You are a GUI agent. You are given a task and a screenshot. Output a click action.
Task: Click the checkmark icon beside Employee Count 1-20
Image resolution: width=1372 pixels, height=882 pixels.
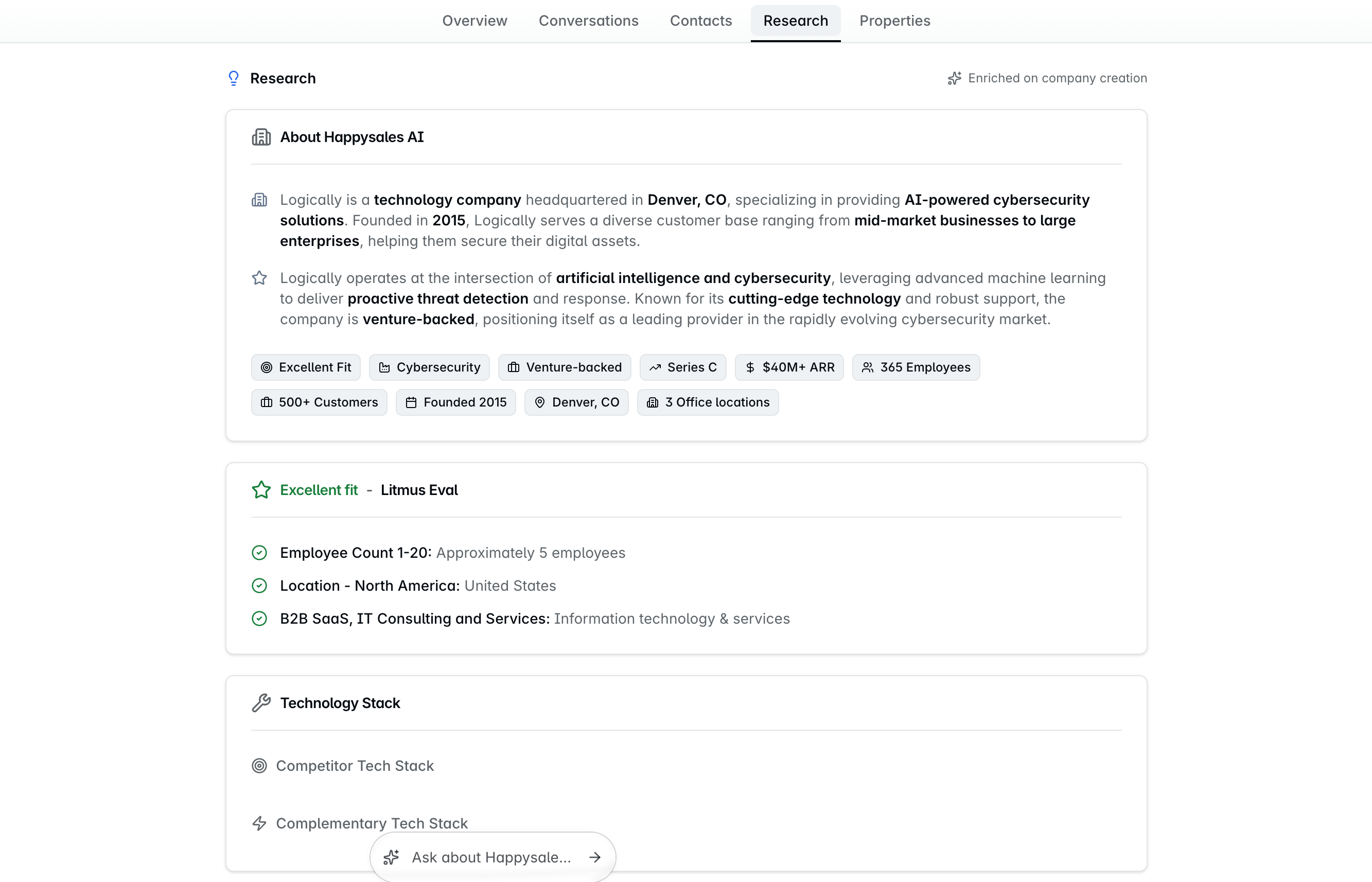pos(259,553)
